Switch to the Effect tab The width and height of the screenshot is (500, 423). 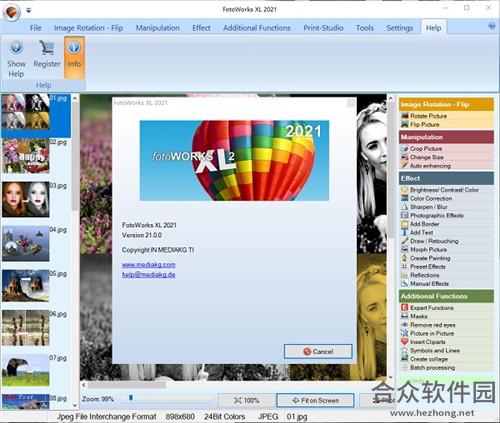[201, 28]
